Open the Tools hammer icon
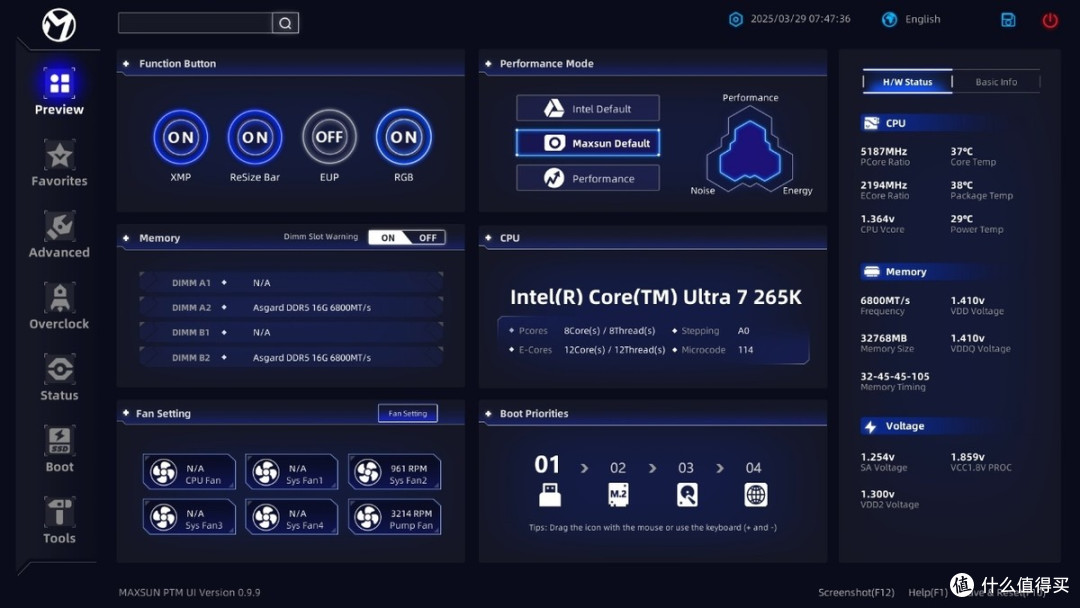Screen dimensions: 1080x608 tap(59, 512)
